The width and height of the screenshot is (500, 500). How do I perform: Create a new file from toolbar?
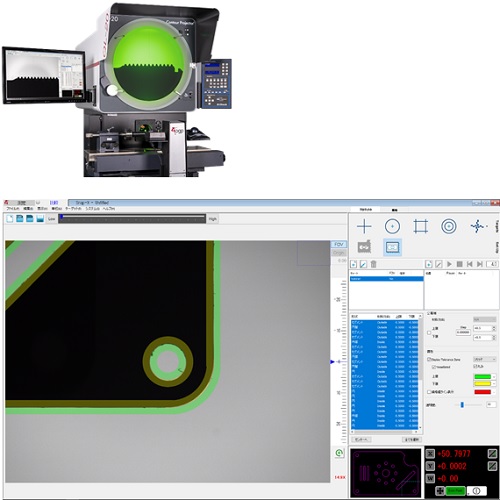coord(10,219)
